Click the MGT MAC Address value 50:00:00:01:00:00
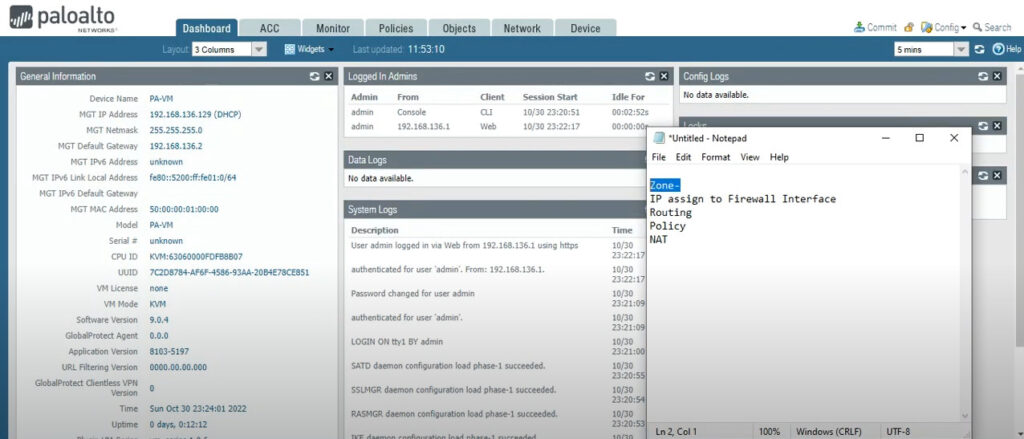Image resolution: width=1024 pixels, height=439 pixels. click(x=184, y=210)
